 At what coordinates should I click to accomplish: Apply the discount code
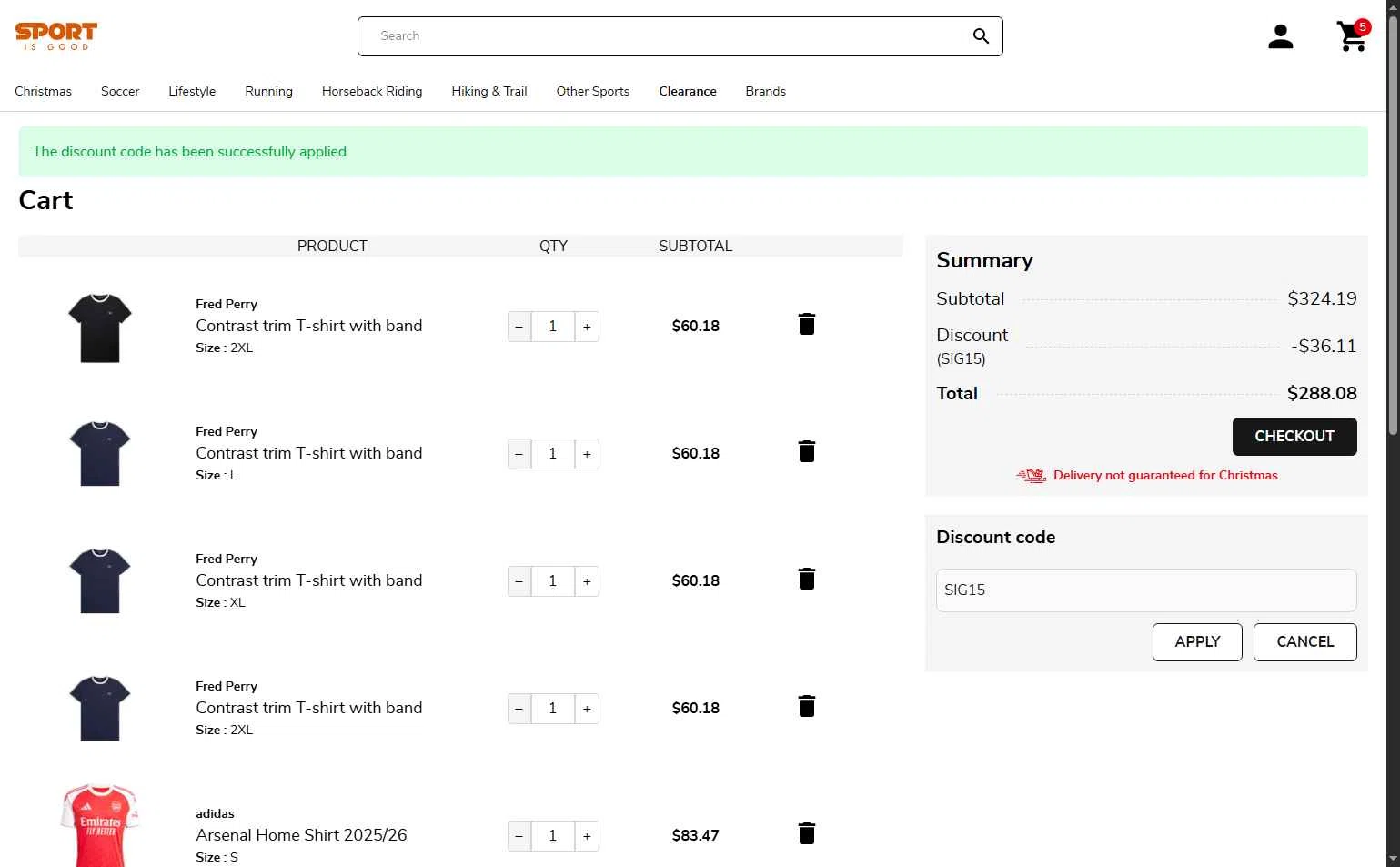pos(1197,642)
